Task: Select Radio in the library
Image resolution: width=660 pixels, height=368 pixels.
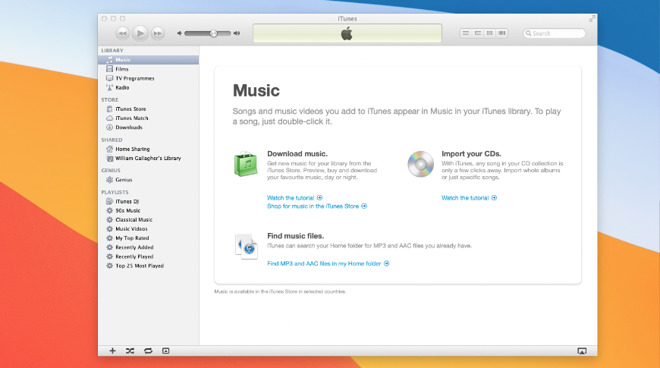Action: pos(122,88)
